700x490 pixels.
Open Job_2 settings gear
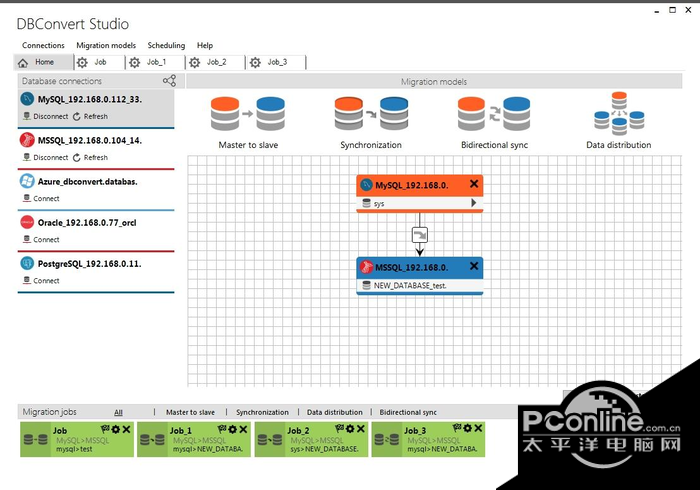click(350, 429)
